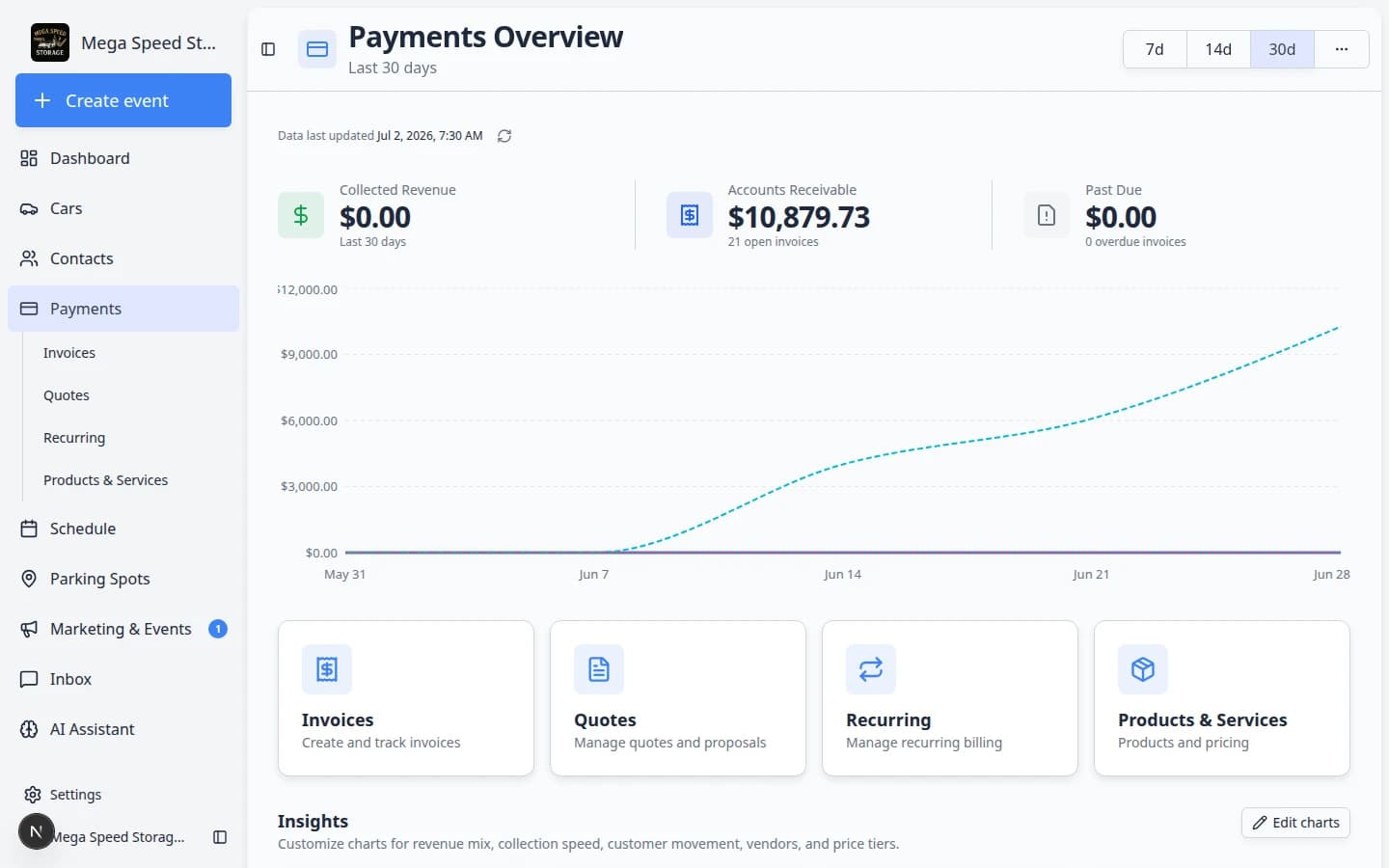Click the N user avatar
The width and height of the screenshot is (1389, 868).
pos(37,831)
